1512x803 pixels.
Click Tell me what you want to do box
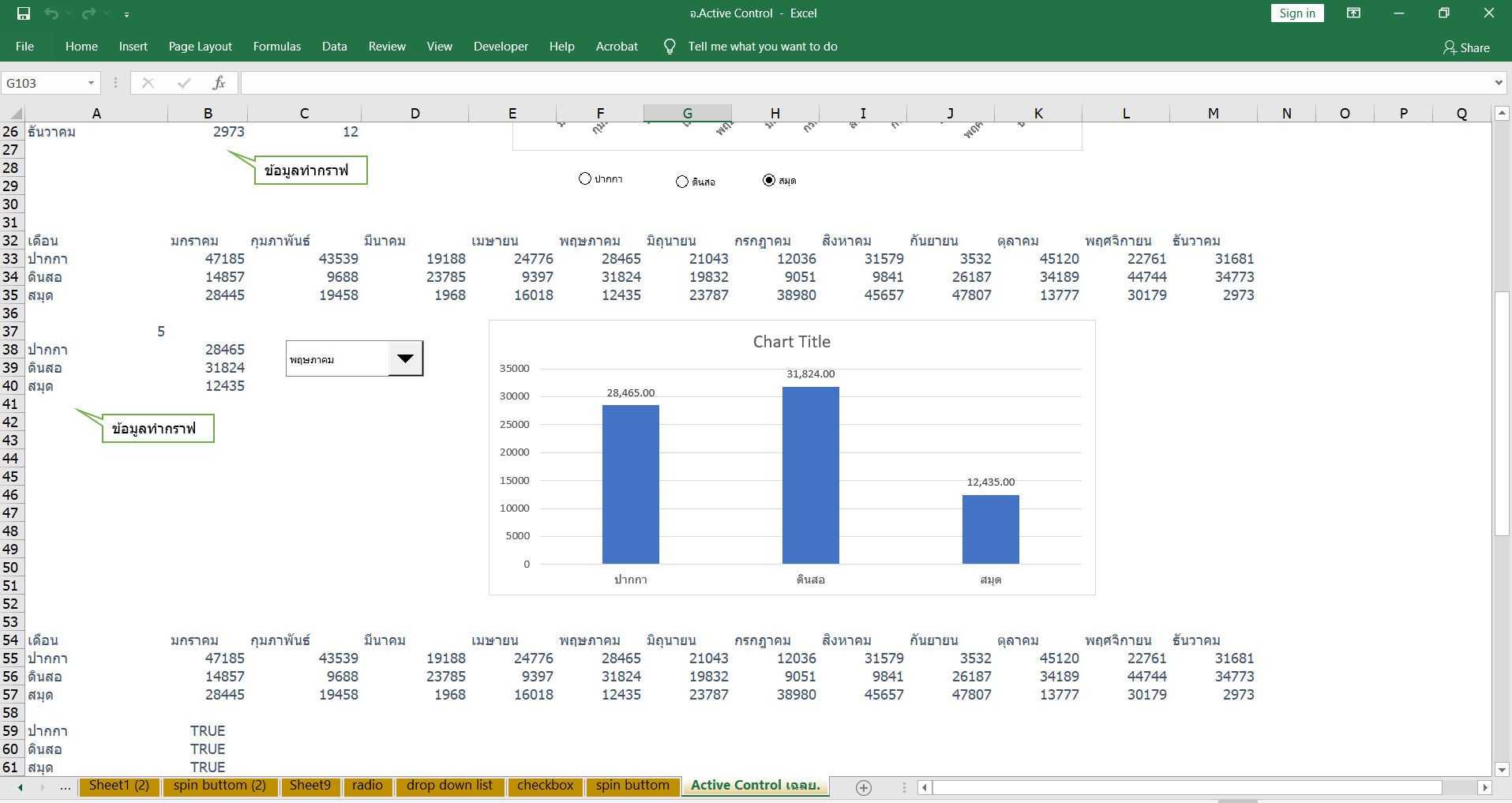[x=763, y=47]
